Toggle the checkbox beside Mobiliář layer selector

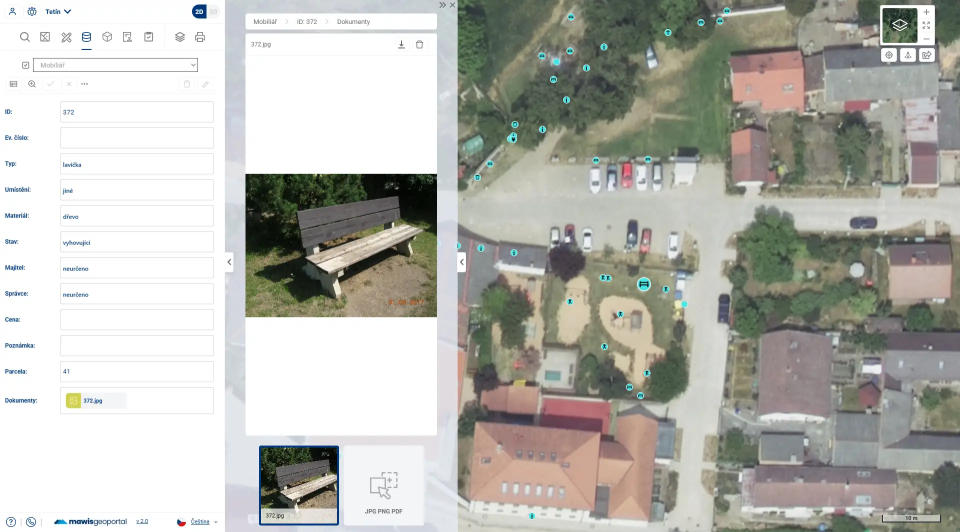click(x=26, y=65)
